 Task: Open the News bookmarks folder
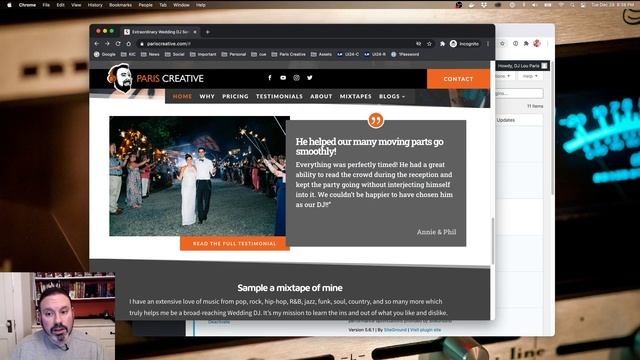point(150,54)
